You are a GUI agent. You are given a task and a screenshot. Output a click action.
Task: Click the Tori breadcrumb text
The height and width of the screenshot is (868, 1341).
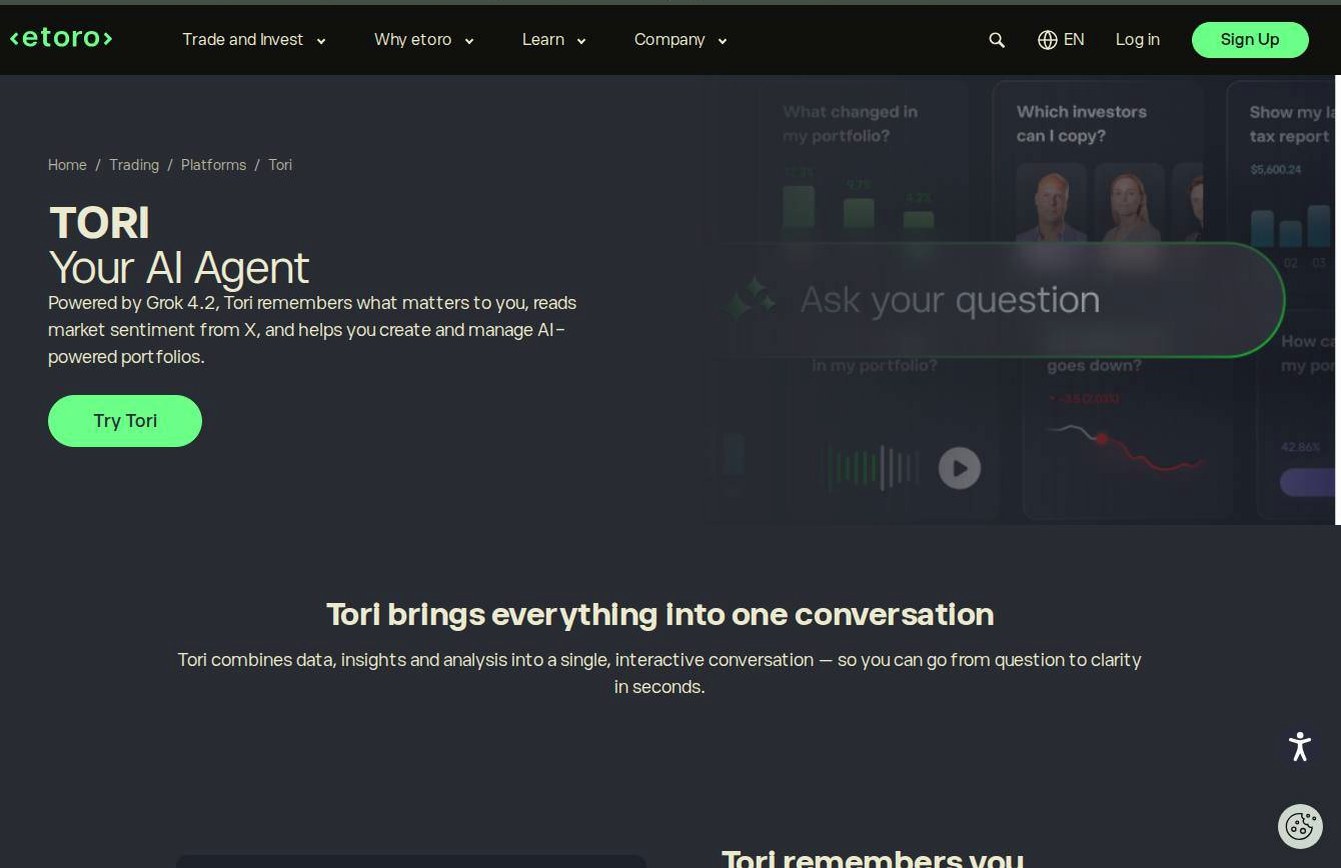(x=280, y=165)
